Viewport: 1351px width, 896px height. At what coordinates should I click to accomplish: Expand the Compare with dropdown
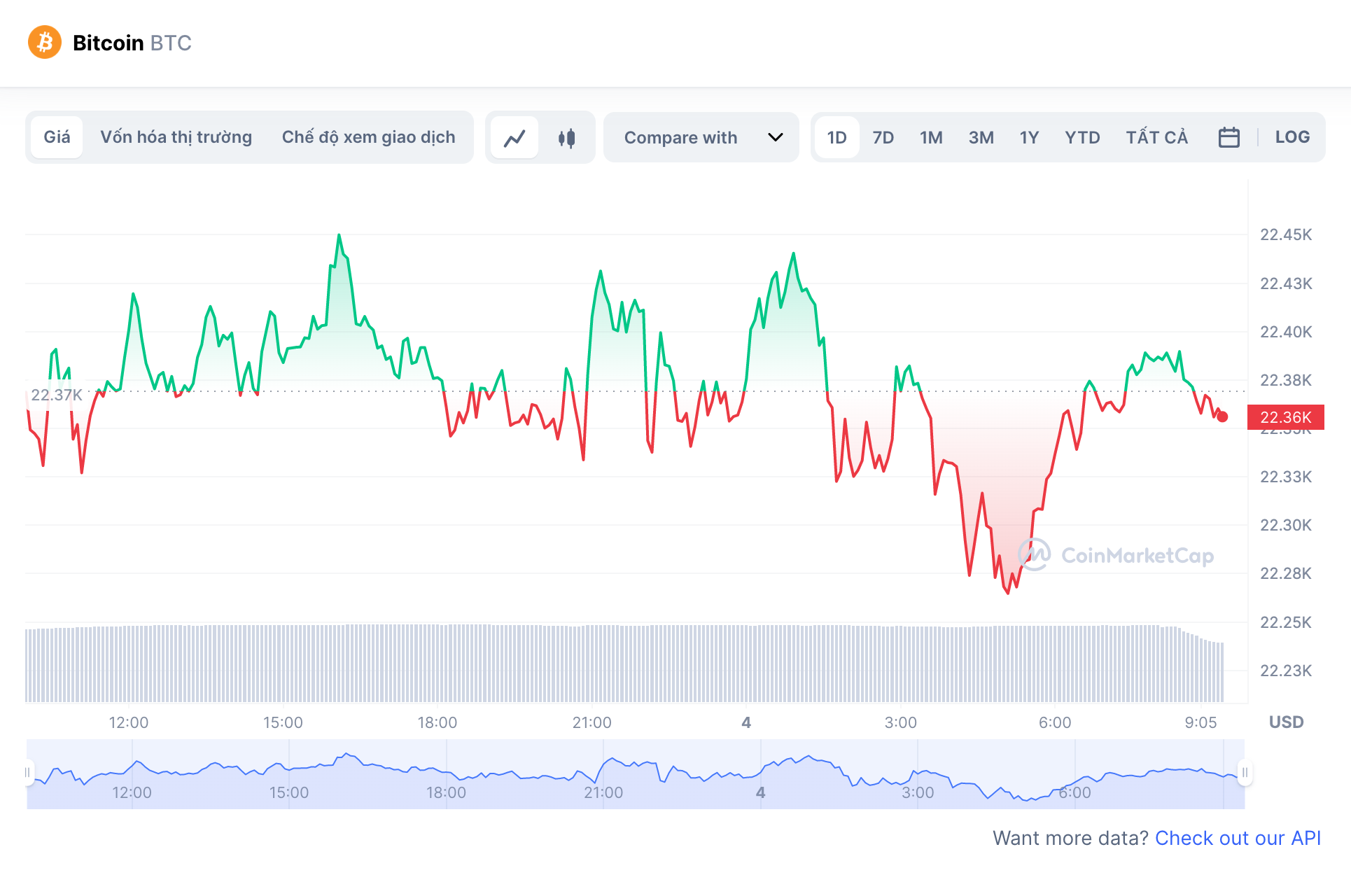click(x=700, y=137)
